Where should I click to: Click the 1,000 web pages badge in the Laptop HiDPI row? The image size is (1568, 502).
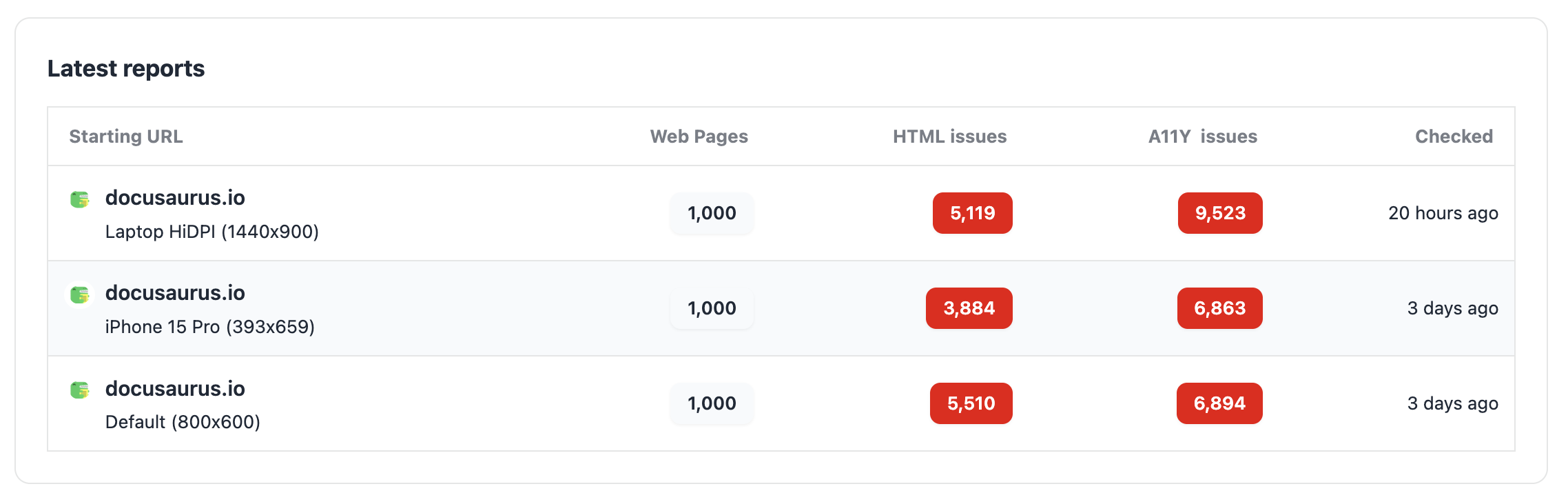[712, 213]
